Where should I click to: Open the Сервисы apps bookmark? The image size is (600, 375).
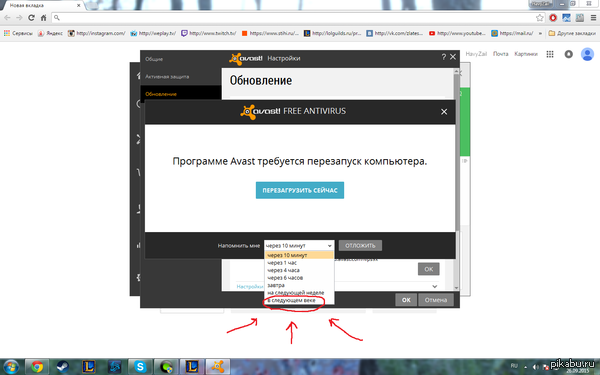[18, 33]
